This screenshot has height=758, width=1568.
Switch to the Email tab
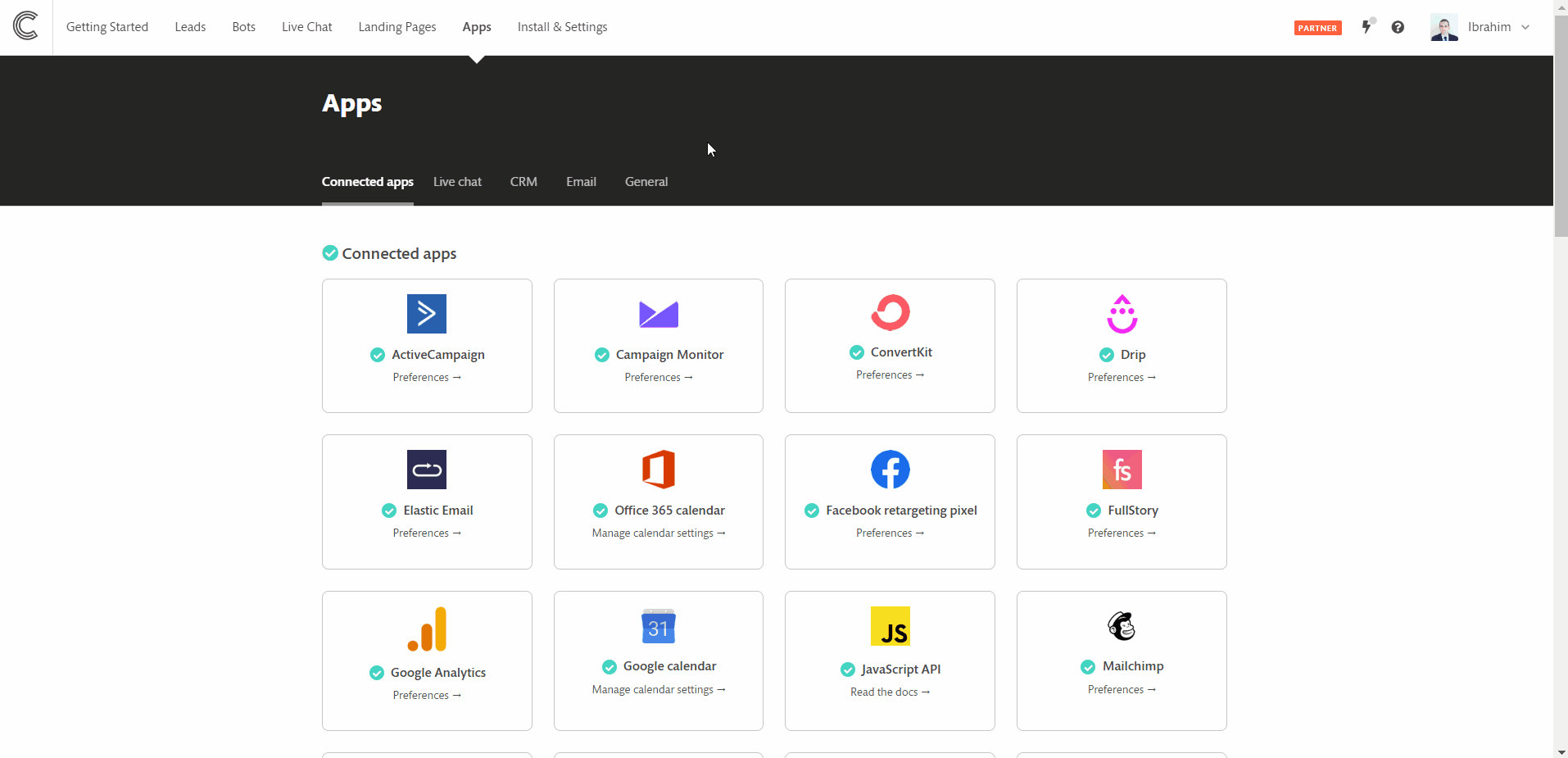(582, 182)
